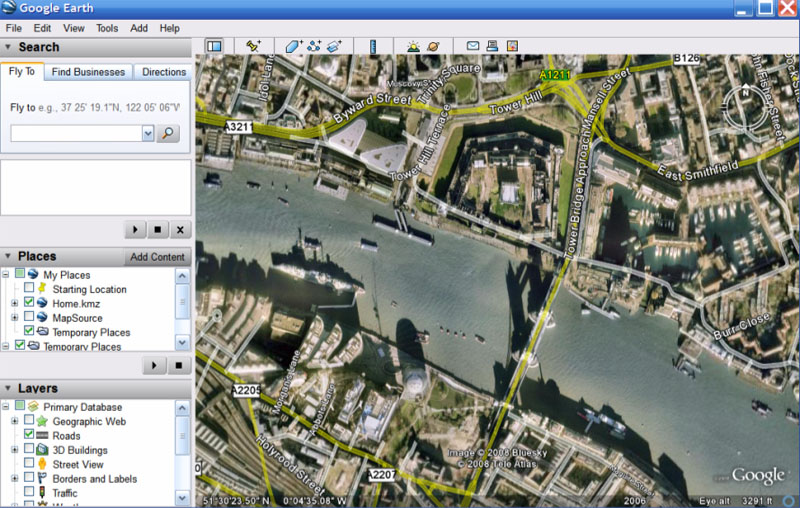Screen dimensions: 800x508
Task: Disable the Roads layer checkbox
Action: (x=29, y=434)
